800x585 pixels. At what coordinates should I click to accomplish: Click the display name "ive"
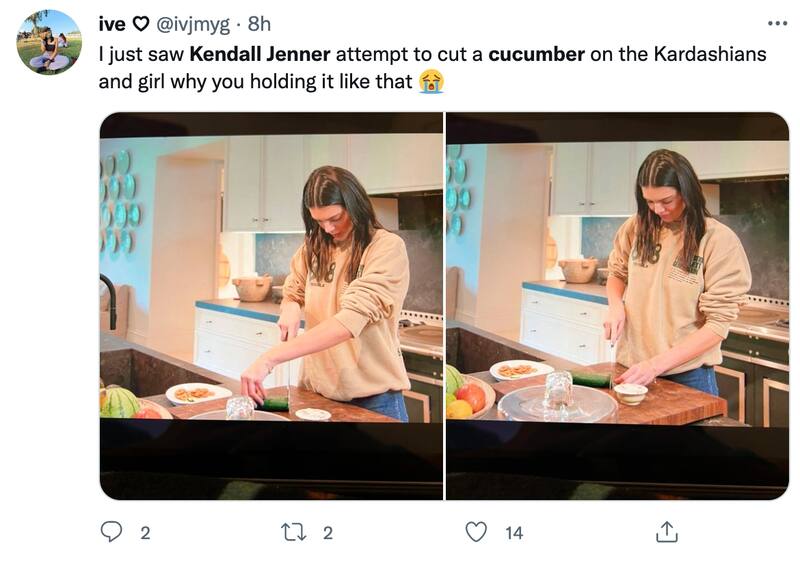pos(112,23)
